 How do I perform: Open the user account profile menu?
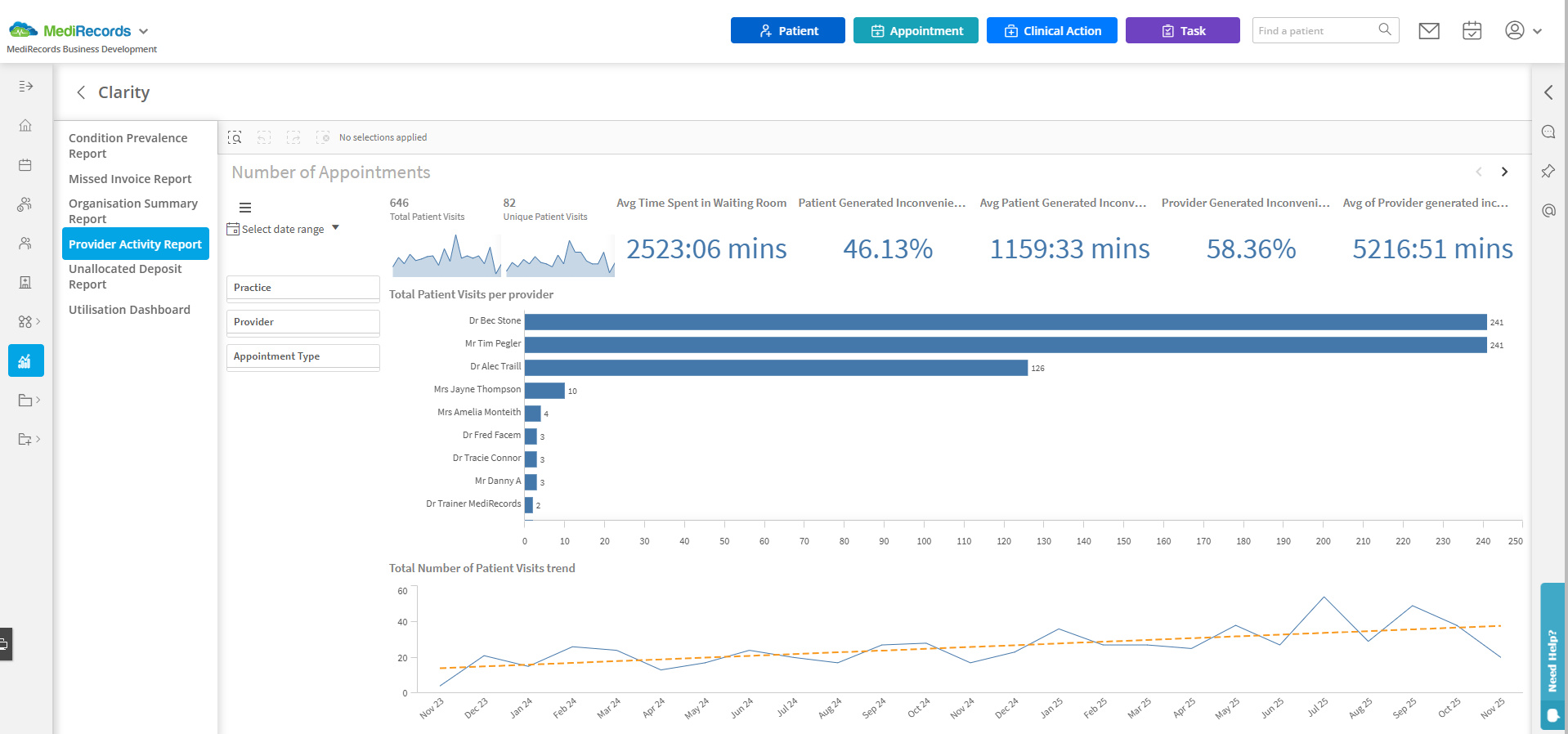[x=1522, y=31]
